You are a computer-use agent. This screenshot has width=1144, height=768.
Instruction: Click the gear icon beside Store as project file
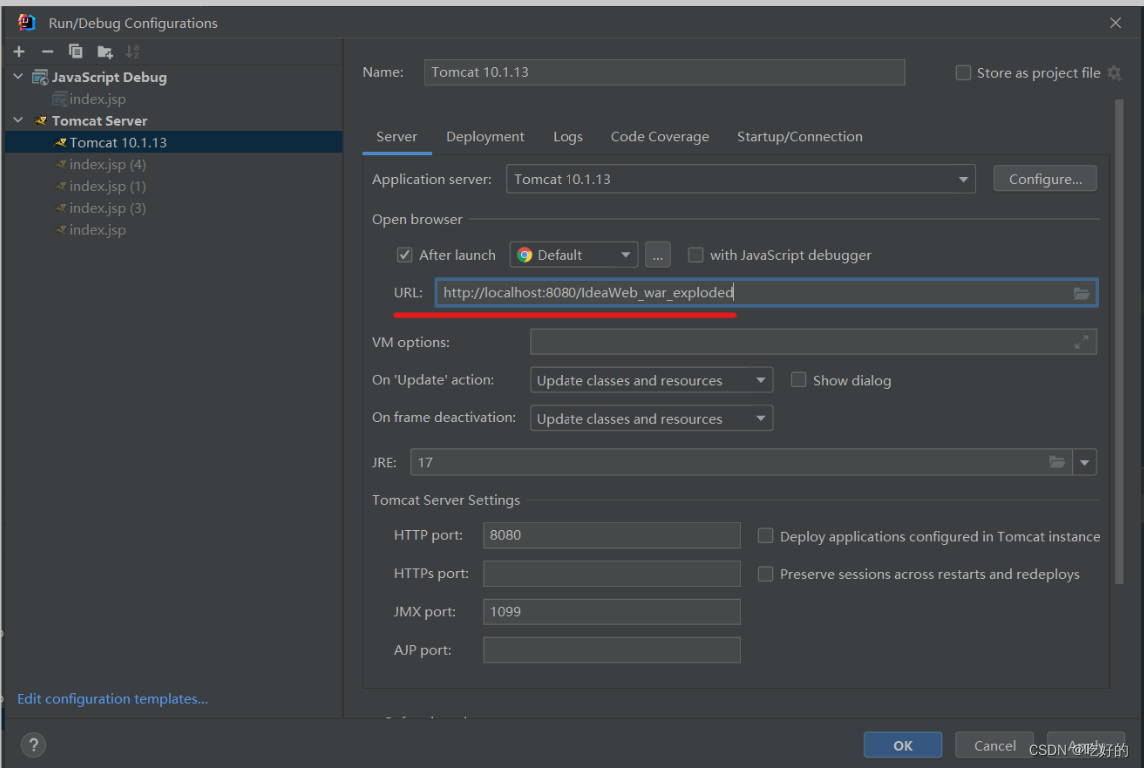click(1114, 73)
